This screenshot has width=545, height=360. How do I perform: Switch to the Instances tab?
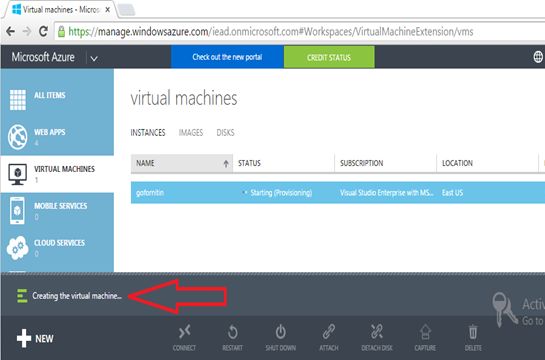click(148, 132)
